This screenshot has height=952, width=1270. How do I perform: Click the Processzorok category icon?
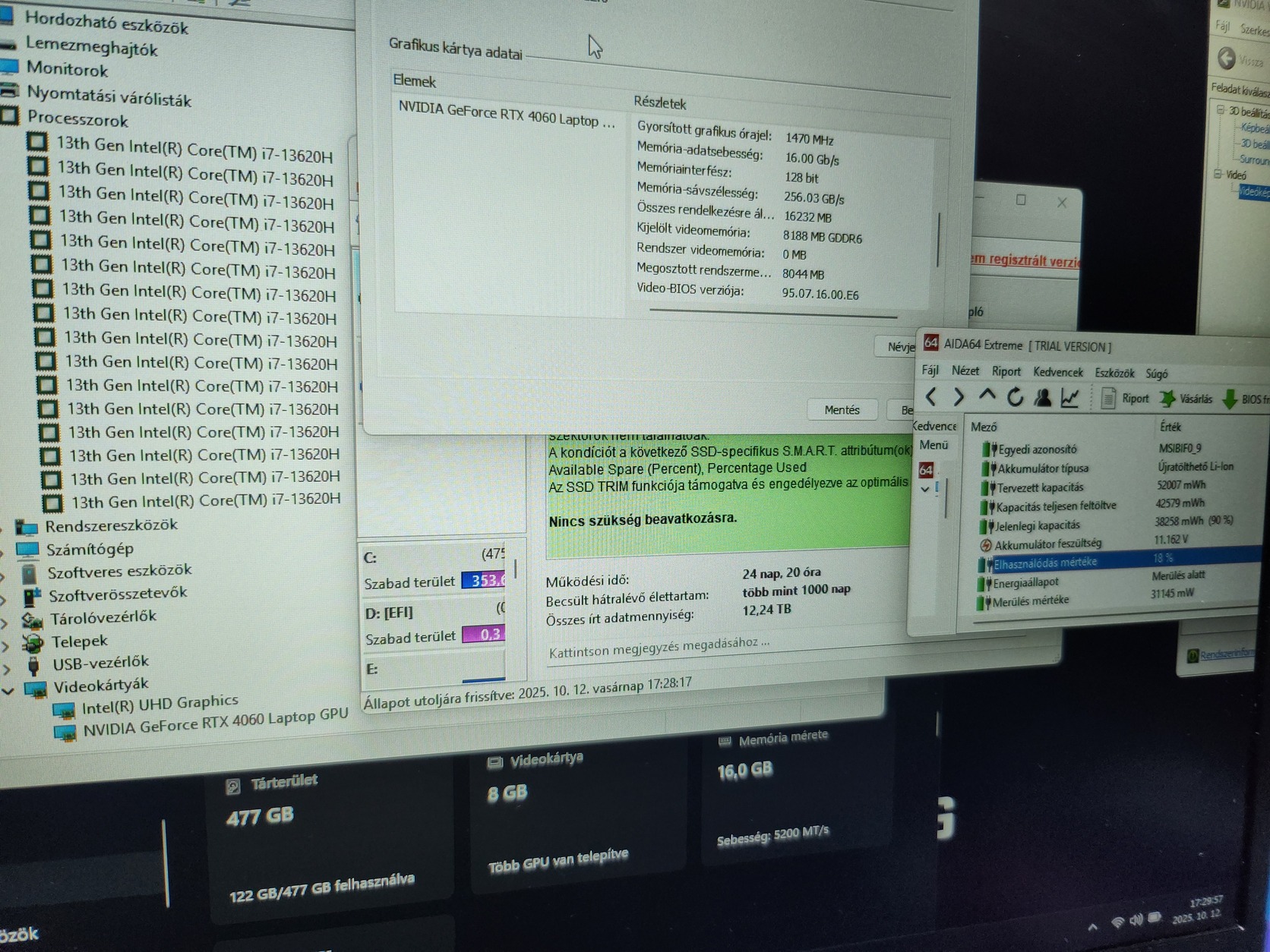[9, 116]
